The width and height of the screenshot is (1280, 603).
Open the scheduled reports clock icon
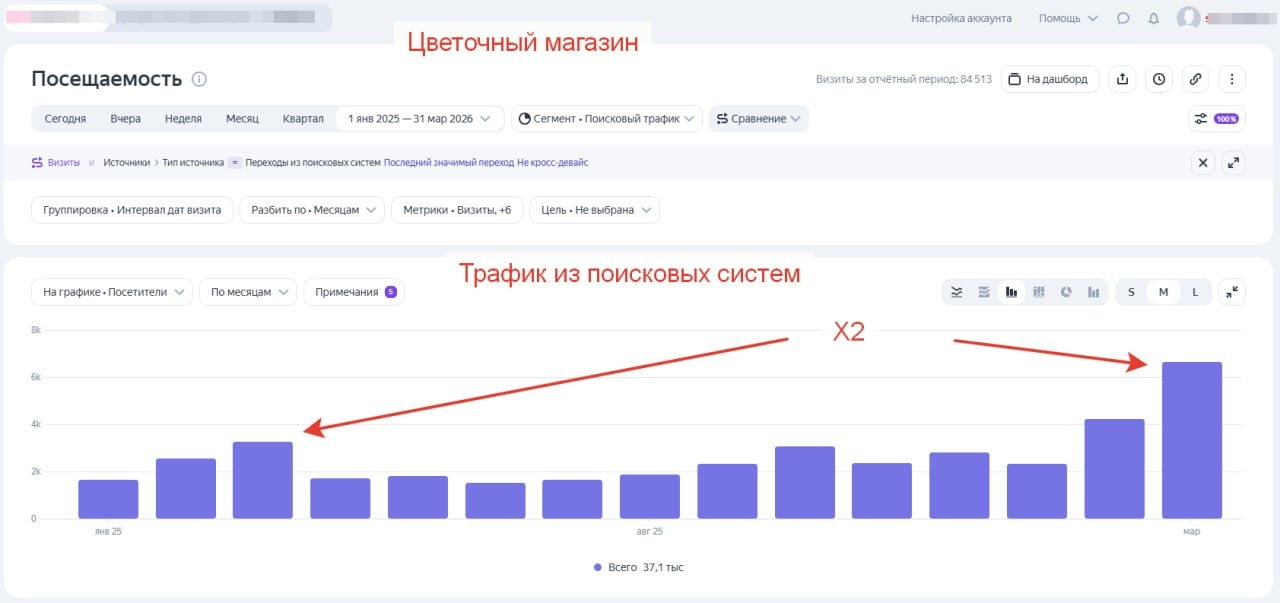pos(1158,79)
